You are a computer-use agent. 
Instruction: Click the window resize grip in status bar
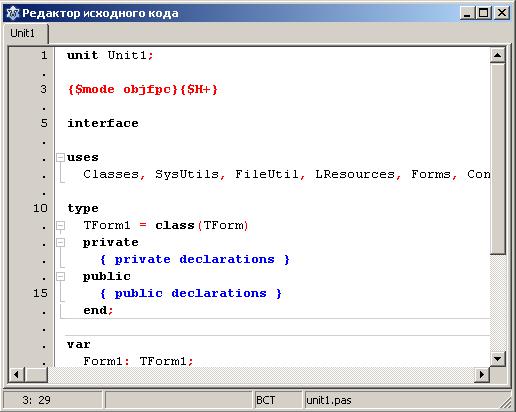(x=505, y=403)
